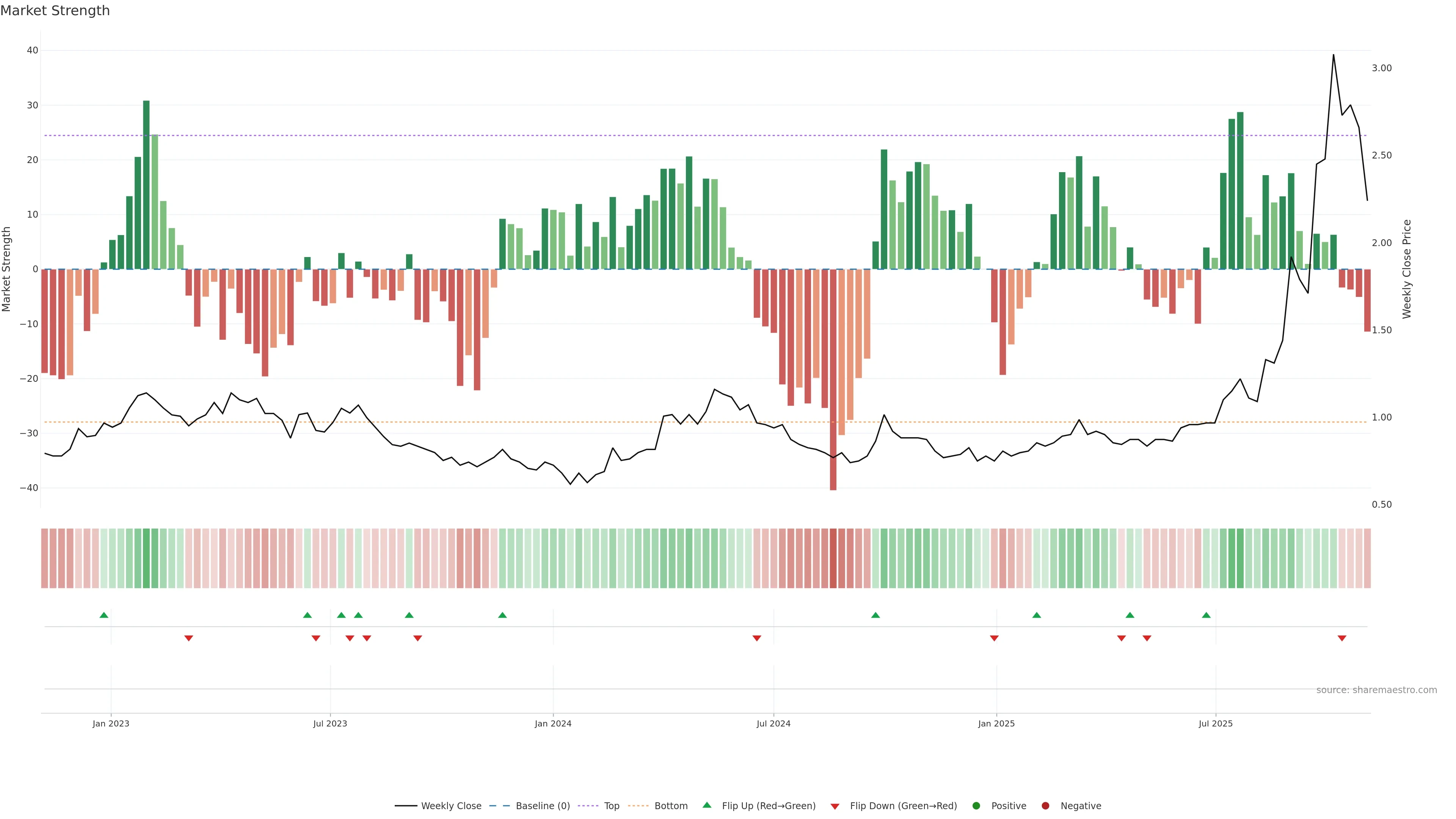Click the Positive green circle legend icon
Viewport: 1456px width, 819px height.
click(x=976, y=805)
